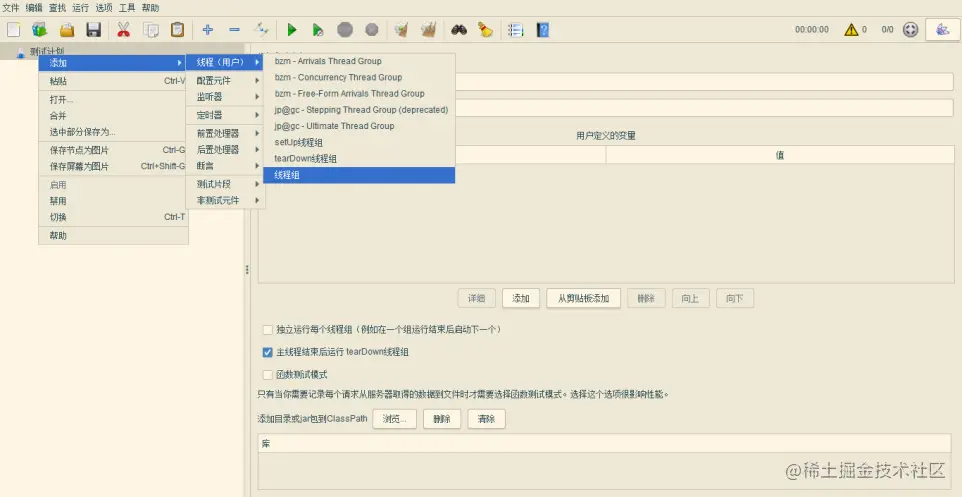Click the Copy toolbar icon

pyautogui.click(x=150, y=29)
